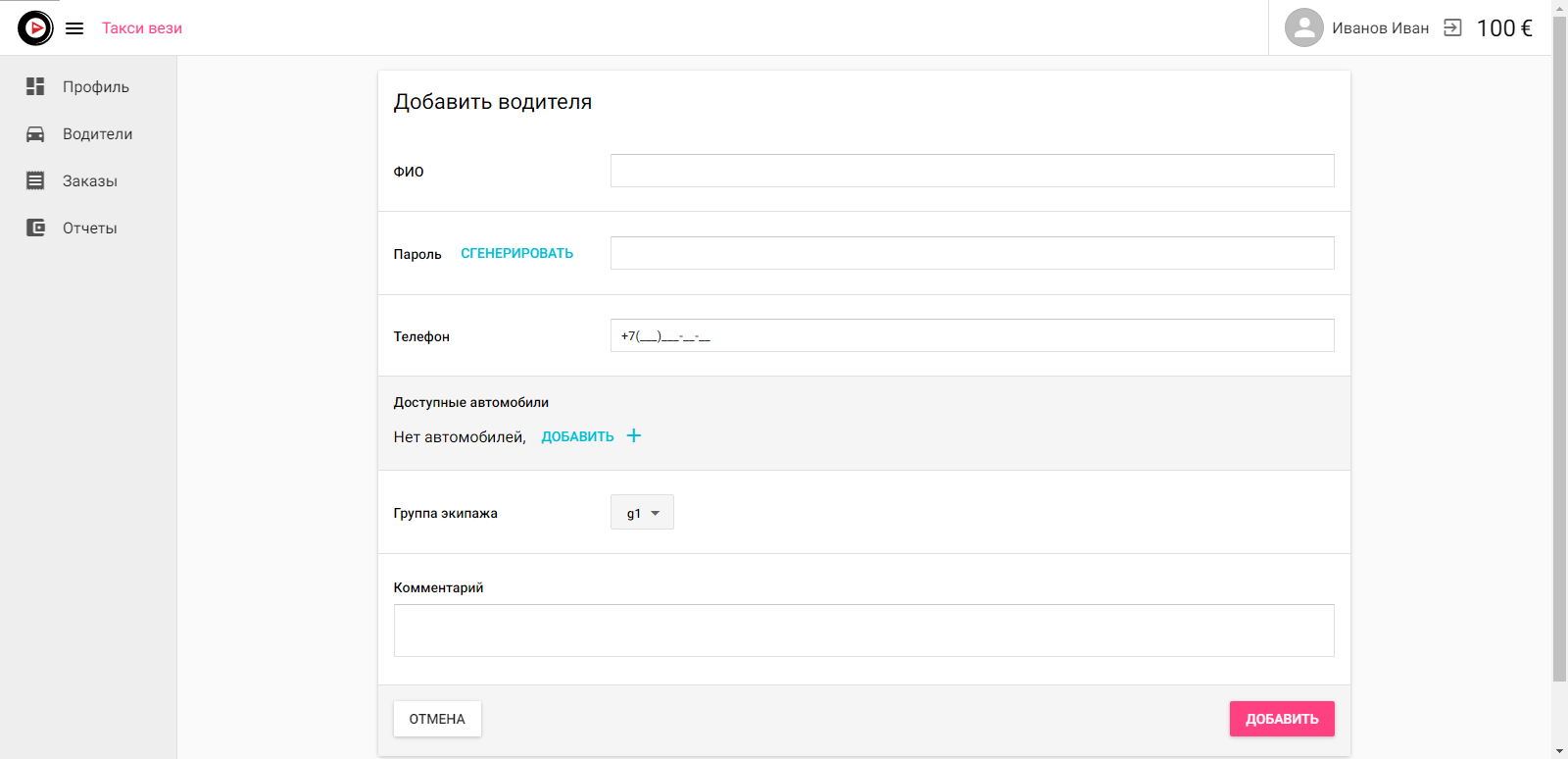Click the user avatar icon
The image size is (1568, 759).
pos(1303,28)
